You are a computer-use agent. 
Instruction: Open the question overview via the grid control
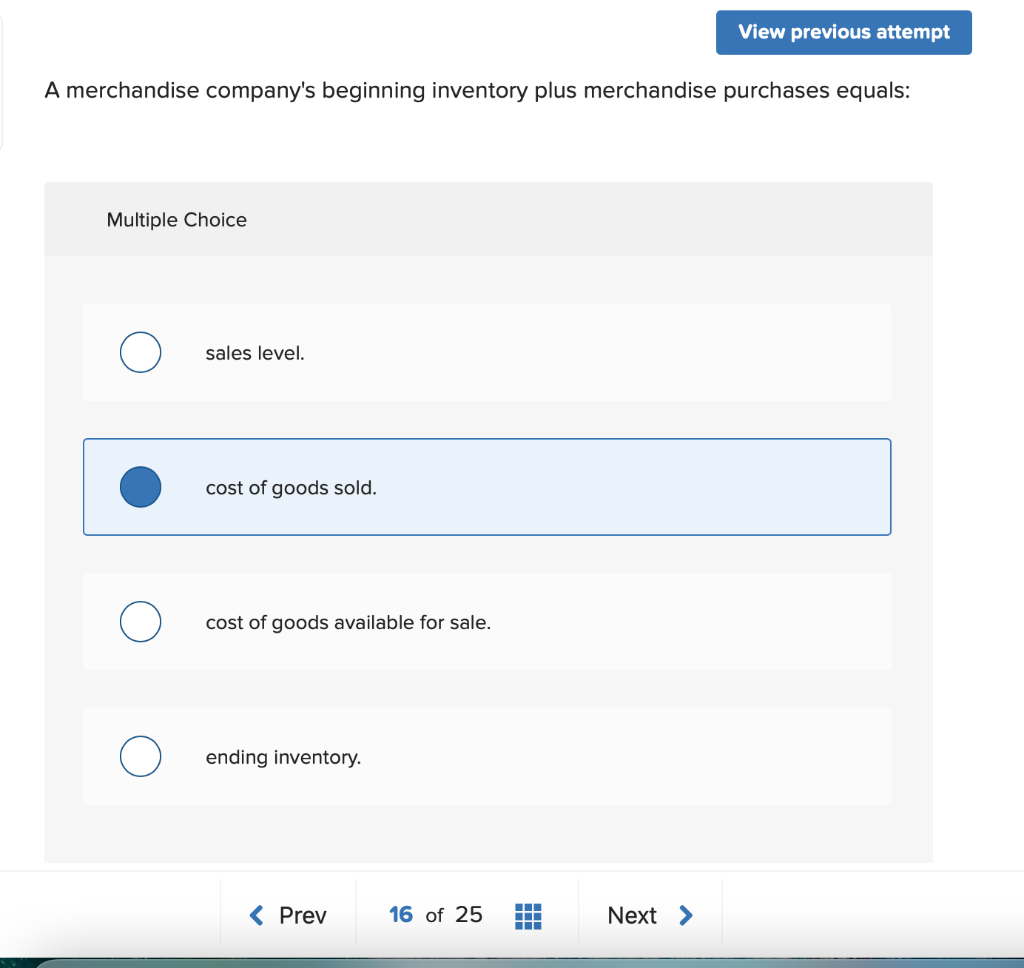tap(528, 915)
